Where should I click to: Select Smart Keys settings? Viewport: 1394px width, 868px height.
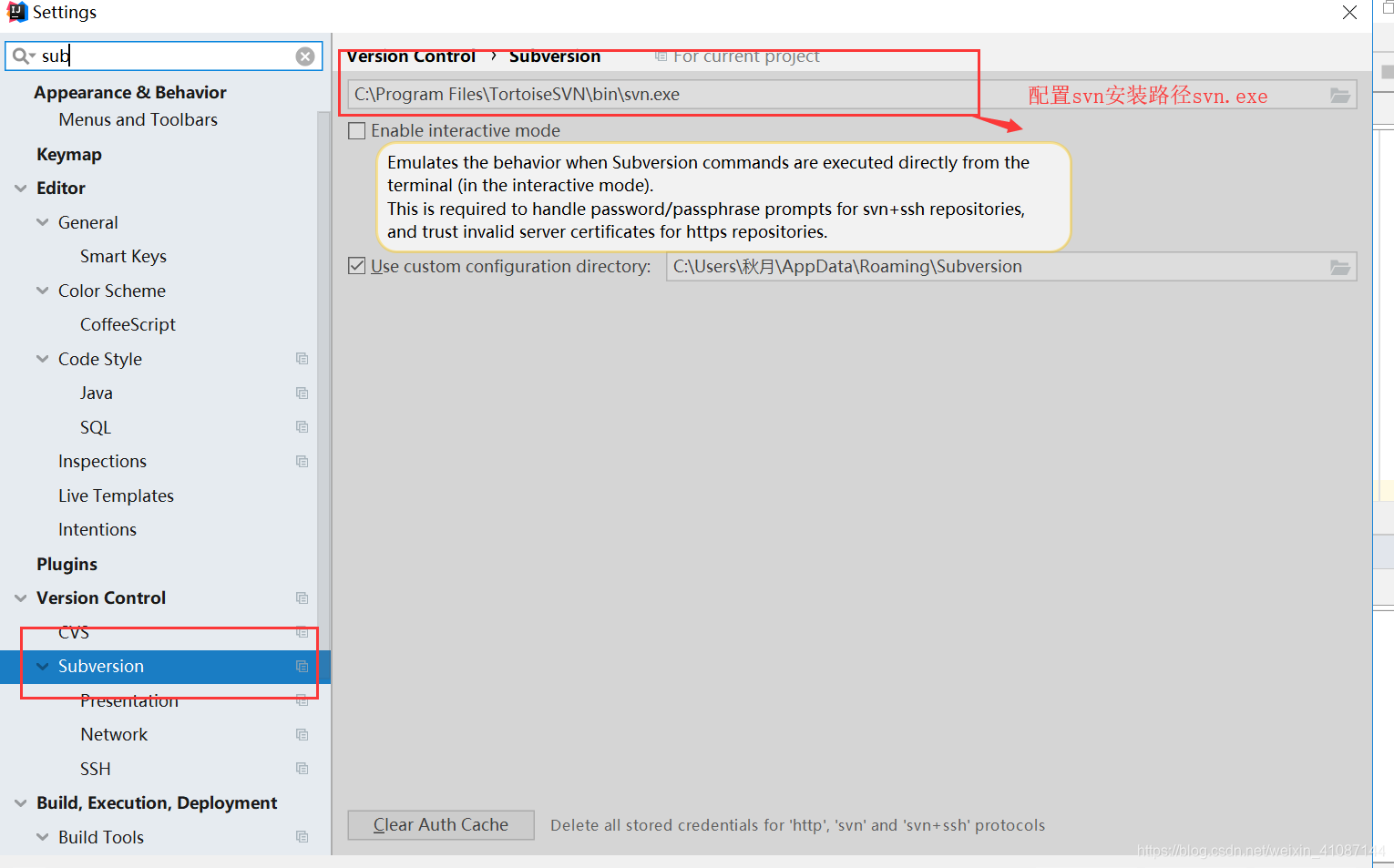tap(123, 257)
